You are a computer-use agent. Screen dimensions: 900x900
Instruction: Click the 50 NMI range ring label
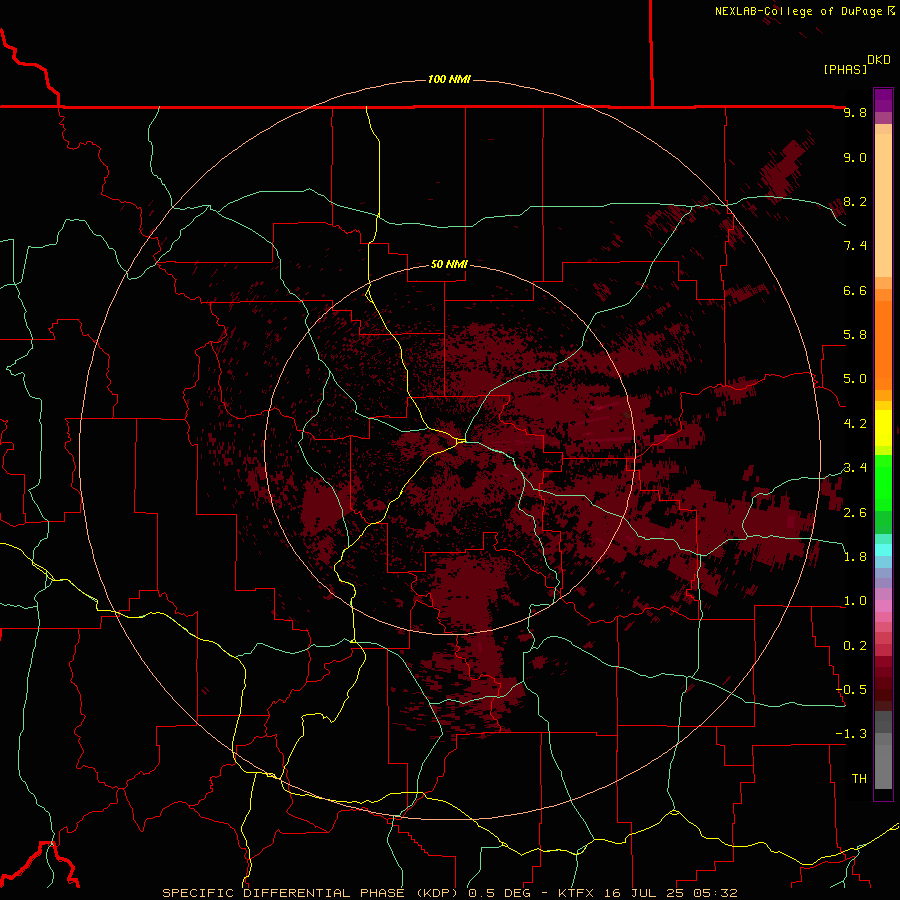tap(449, 264)
